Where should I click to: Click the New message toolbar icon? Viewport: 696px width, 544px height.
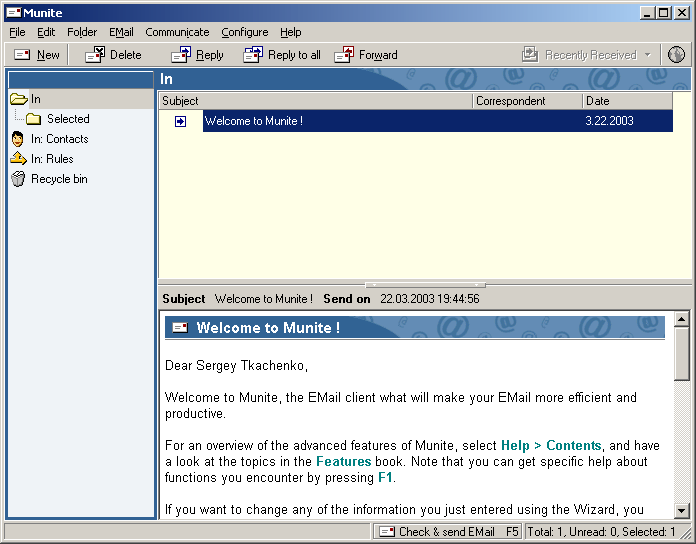(x=22, y=55)
